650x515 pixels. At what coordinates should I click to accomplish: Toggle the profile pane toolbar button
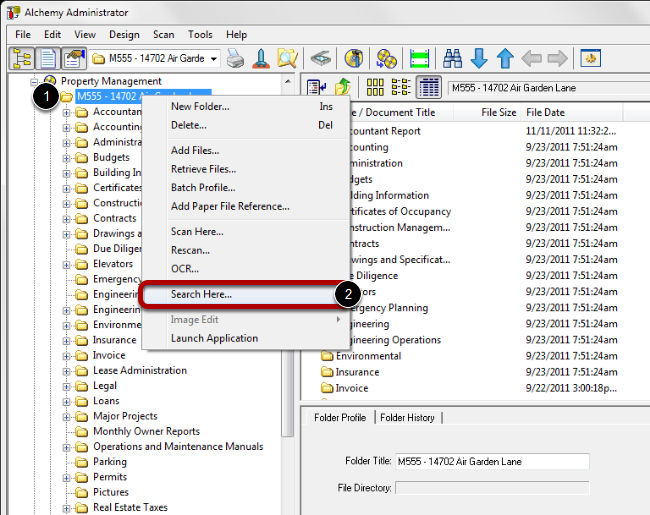point(74,58)
